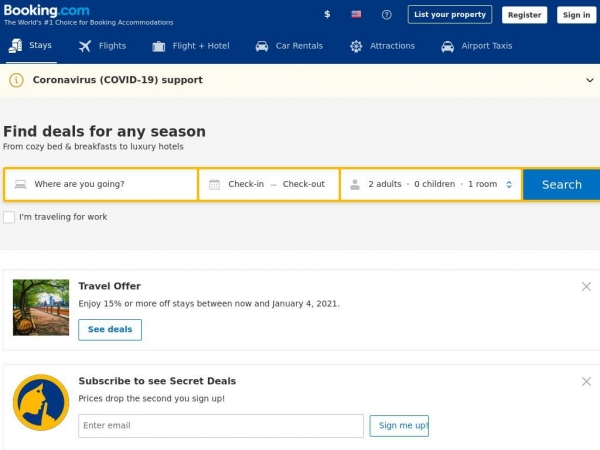Click the Car Rentals car icon
Image resolution: width=600 pixels, height=450 pixels.
click(x=262, y=46)
